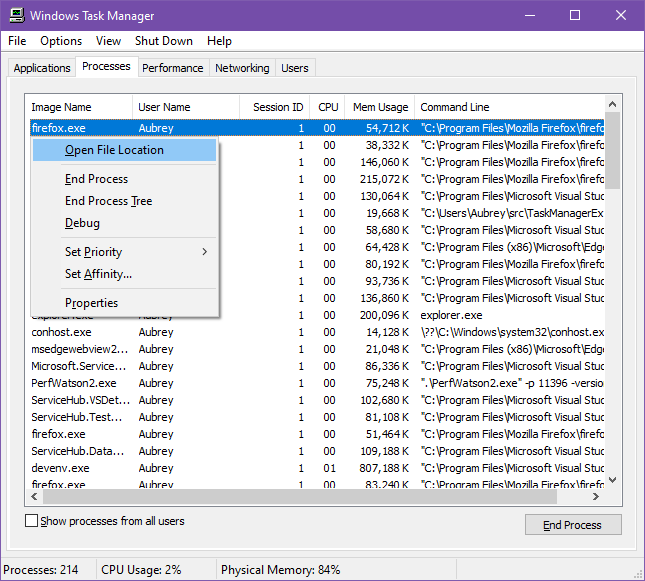Click Processes: 214 in status bar
The height and width of the screenshot is (581, 645).
click(x=41, y=569)
